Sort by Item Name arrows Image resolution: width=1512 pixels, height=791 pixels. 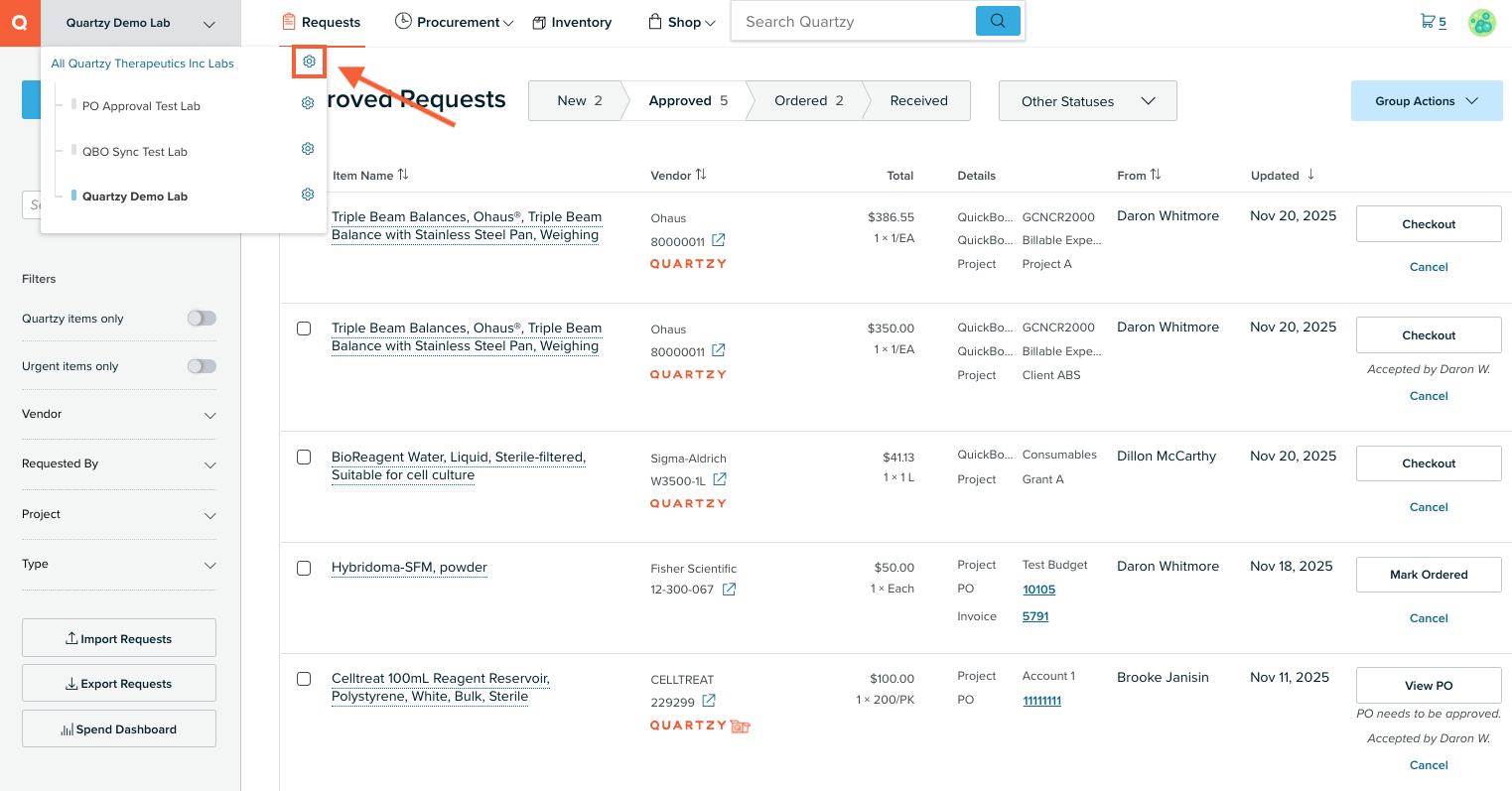[403, 175]
